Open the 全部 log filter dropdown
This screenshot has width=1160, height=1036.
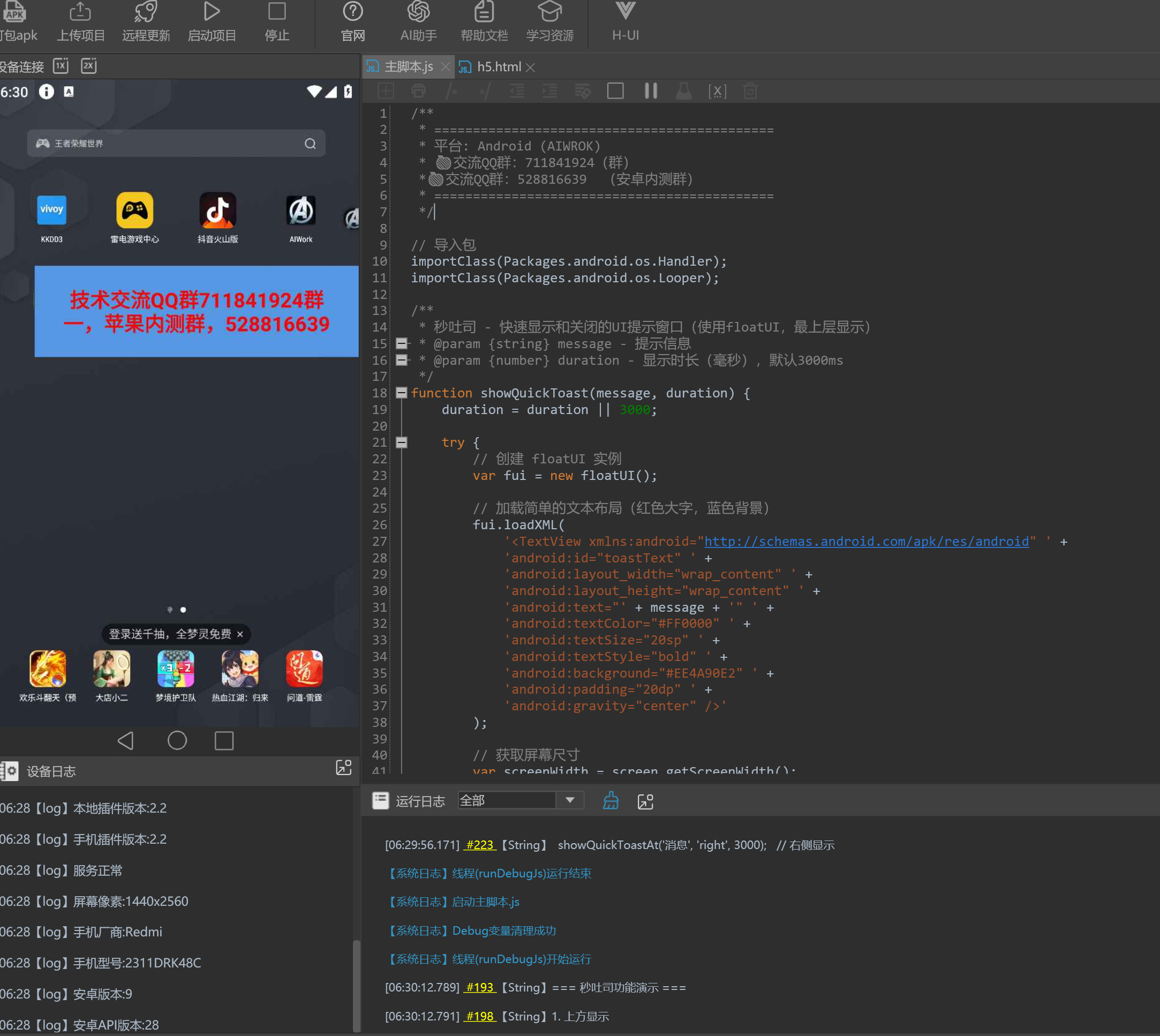[x=570, y=800]
